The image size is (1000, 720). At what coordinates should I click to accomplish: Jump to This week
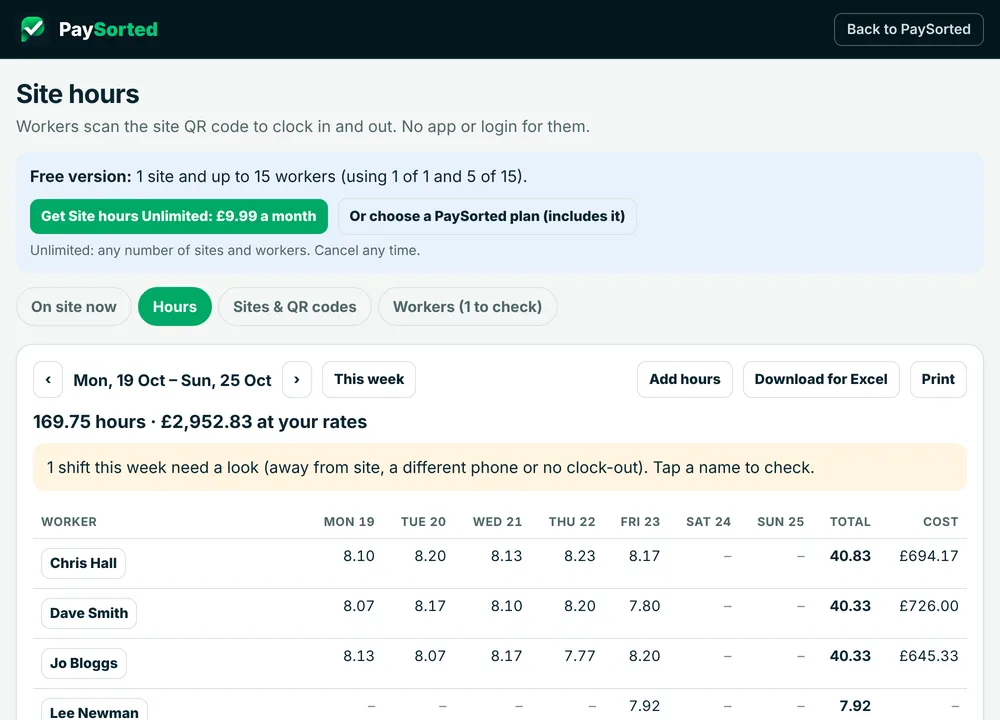[369, 379]
